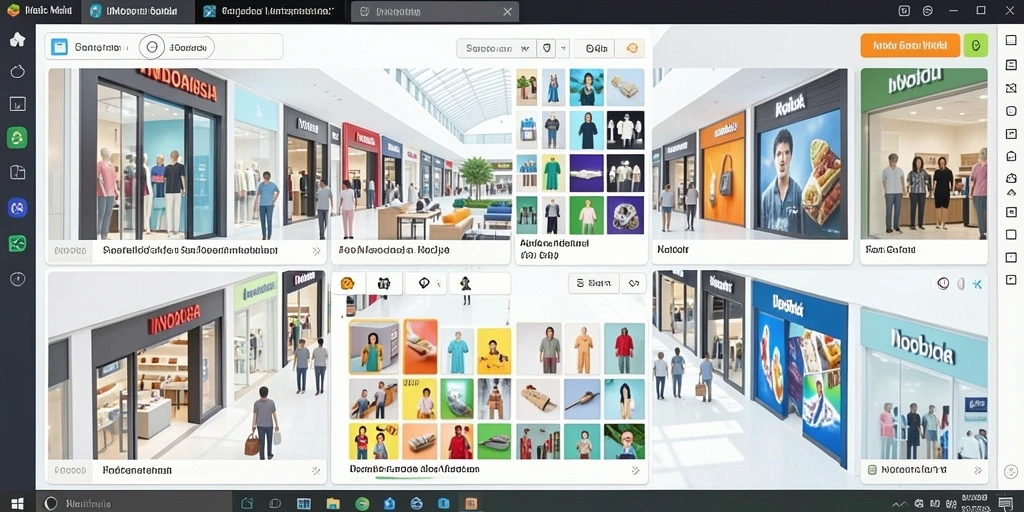This screenshot has width=1024, height=512.
Task: Select the green recycle-arrows sidebar icon
Action: coord(17,138)
